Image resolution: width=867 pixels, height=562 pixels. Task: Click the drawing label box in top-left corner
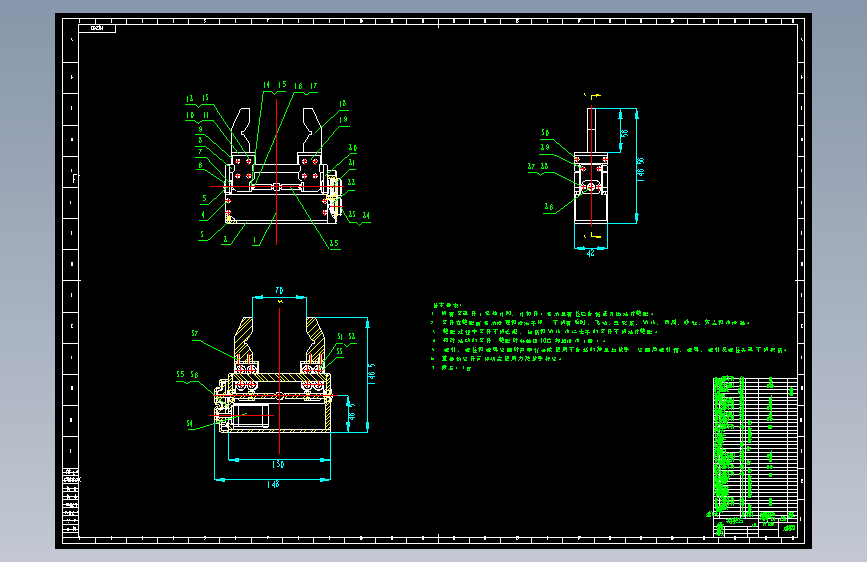coord(97,28)
